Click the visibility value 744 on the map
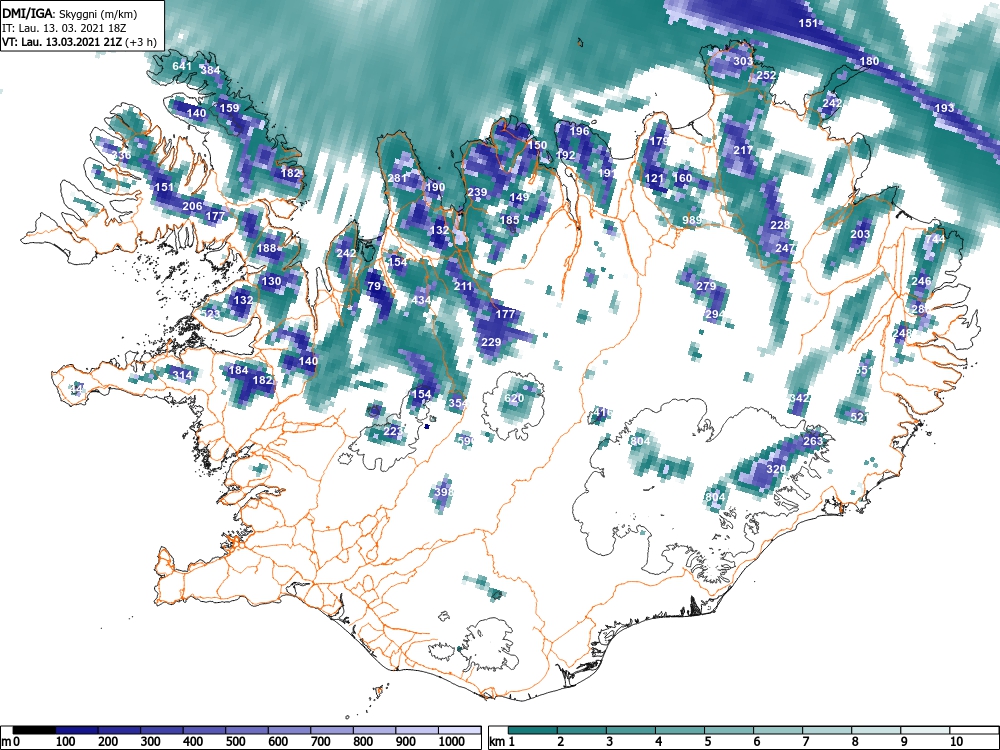Viewport: 1000px width, 750px height. [x=935, y=239]
